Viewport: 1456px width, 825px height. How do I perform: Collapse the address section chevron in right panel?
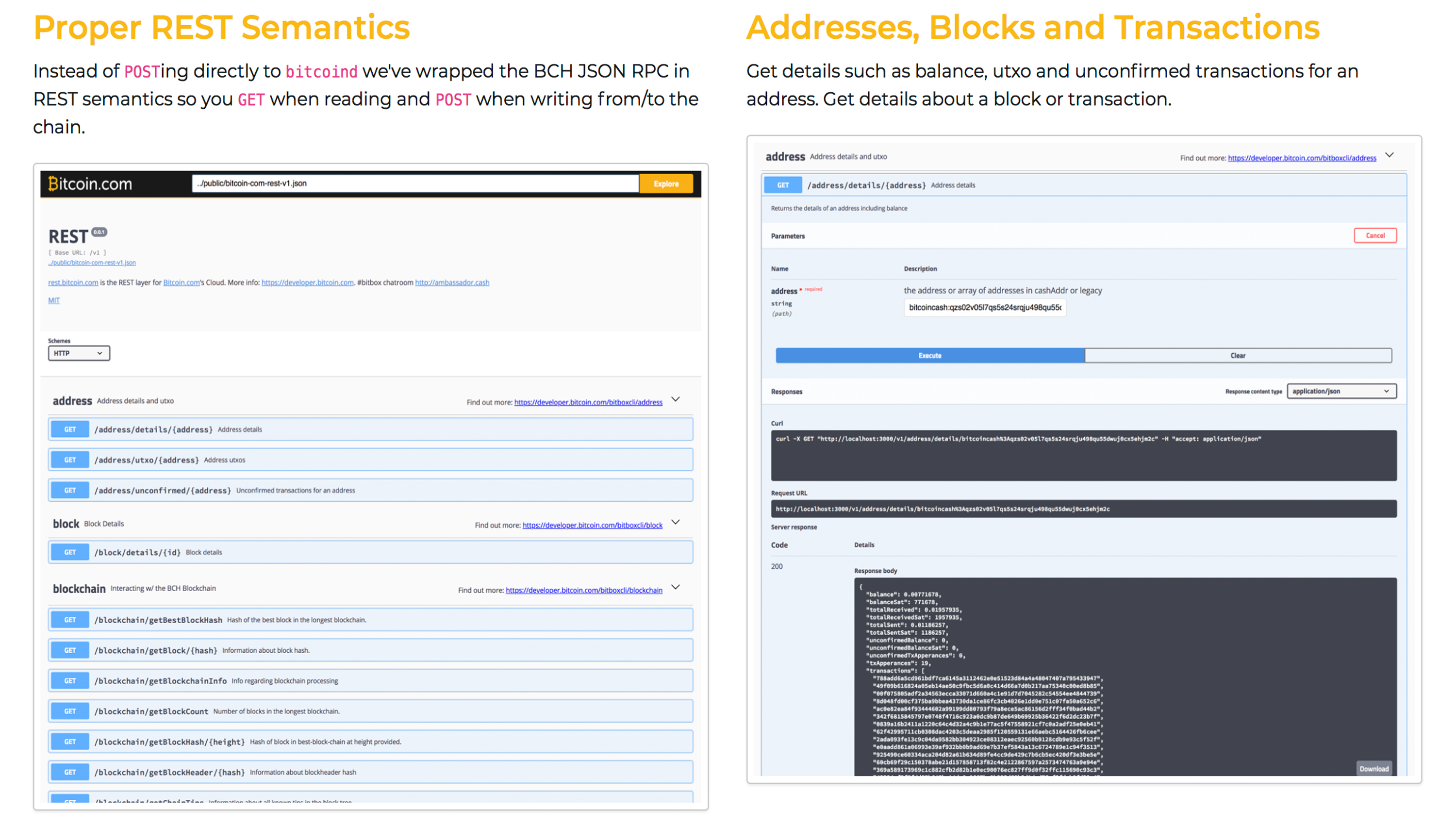pos(1389,155)
